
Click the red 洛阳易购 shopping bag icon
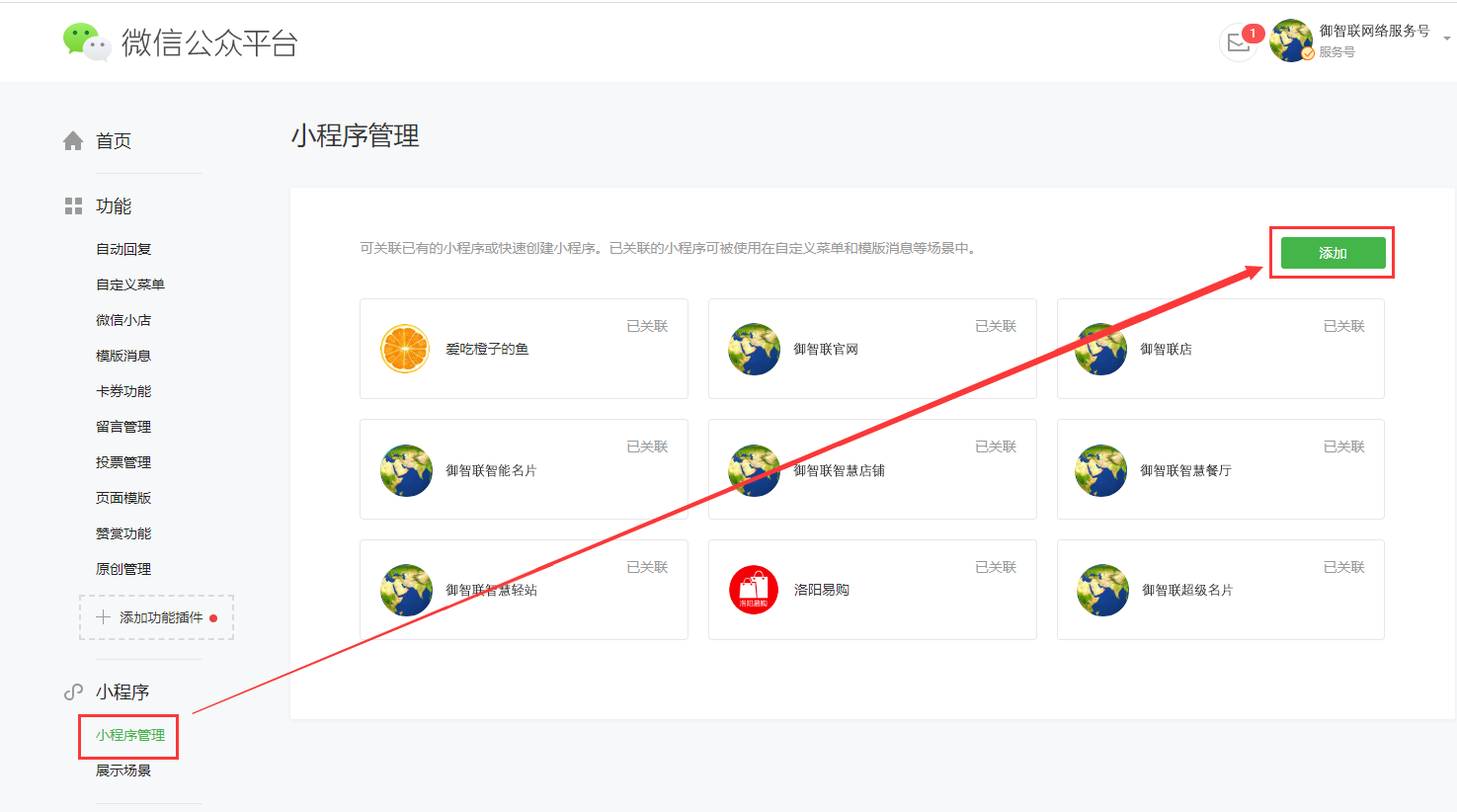(x=754, y=590)
